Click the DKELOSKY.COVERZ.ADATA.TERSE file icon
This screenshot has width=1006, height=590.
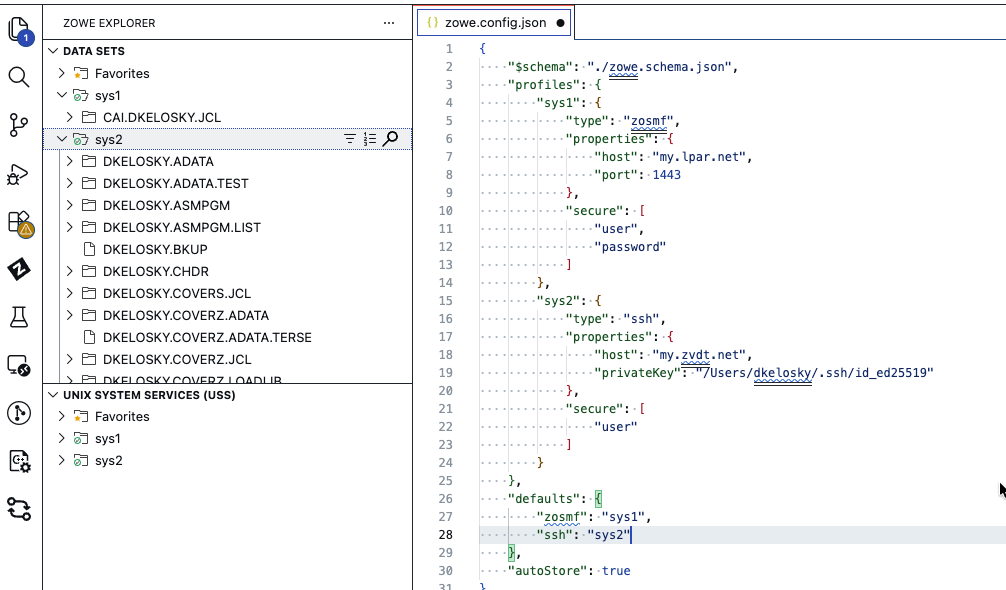tap(90, 337)
